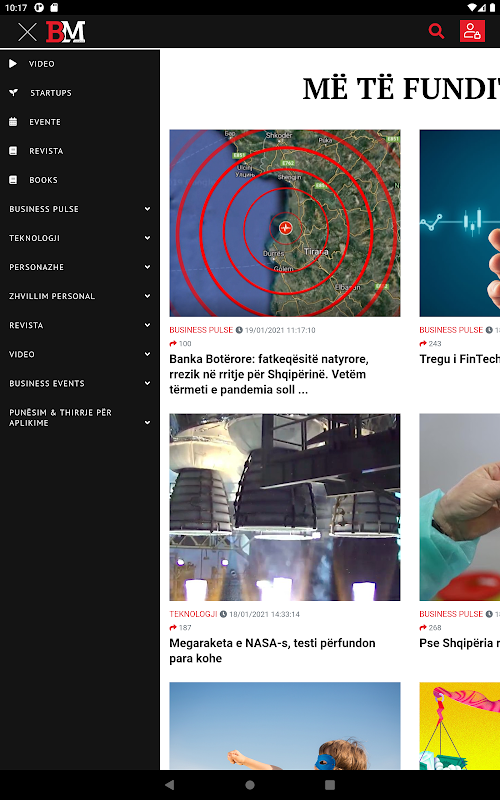500x800 pixels.
Task: Open Megaraketa e NASA-s article headline
Action: (x=272, y=651)
